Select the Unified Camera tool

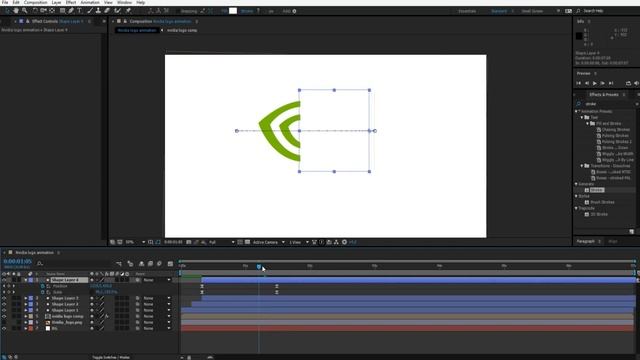tap(43, 11)
